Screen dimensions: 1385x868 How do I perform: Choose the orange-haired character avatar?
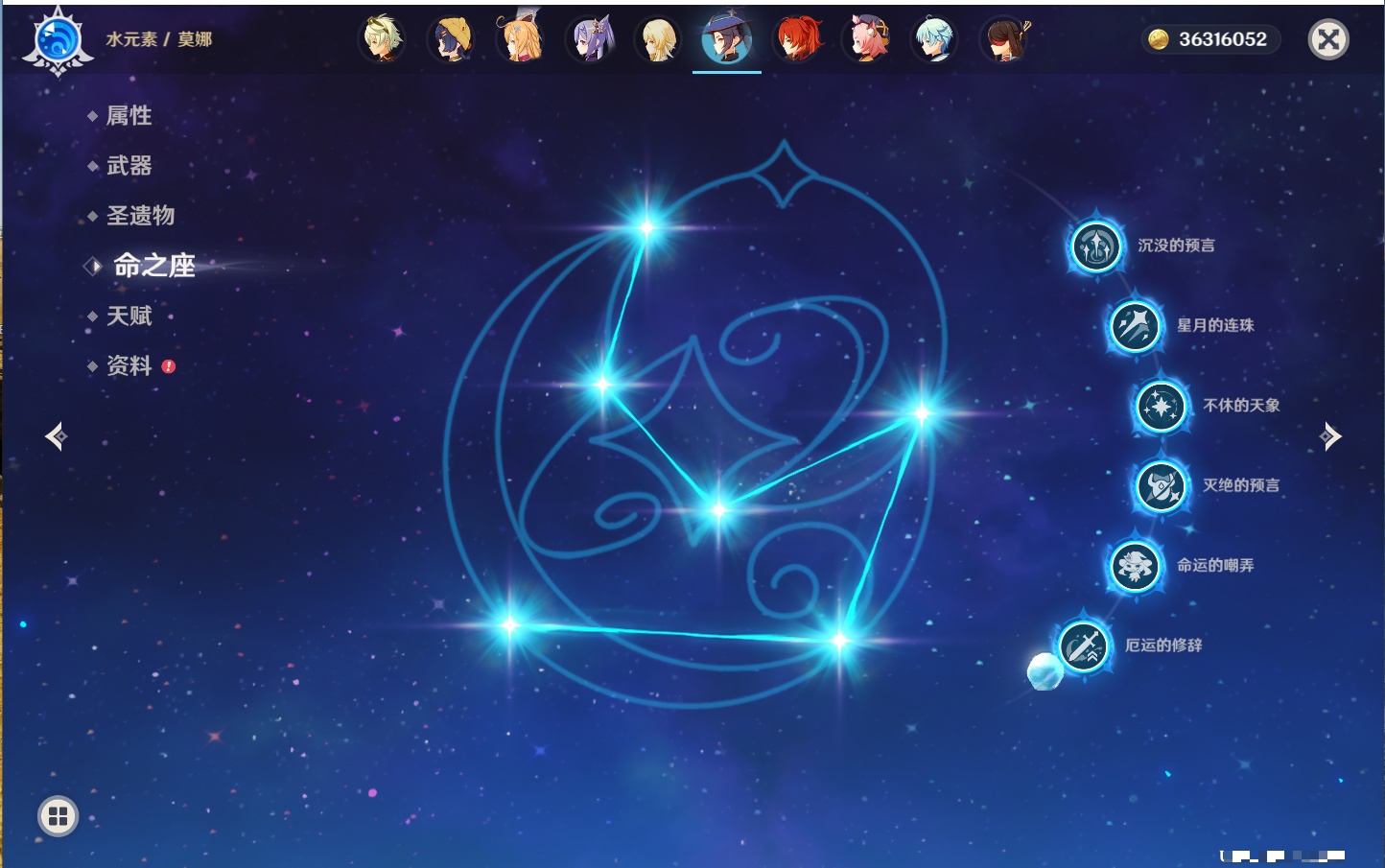click(521, 39)
